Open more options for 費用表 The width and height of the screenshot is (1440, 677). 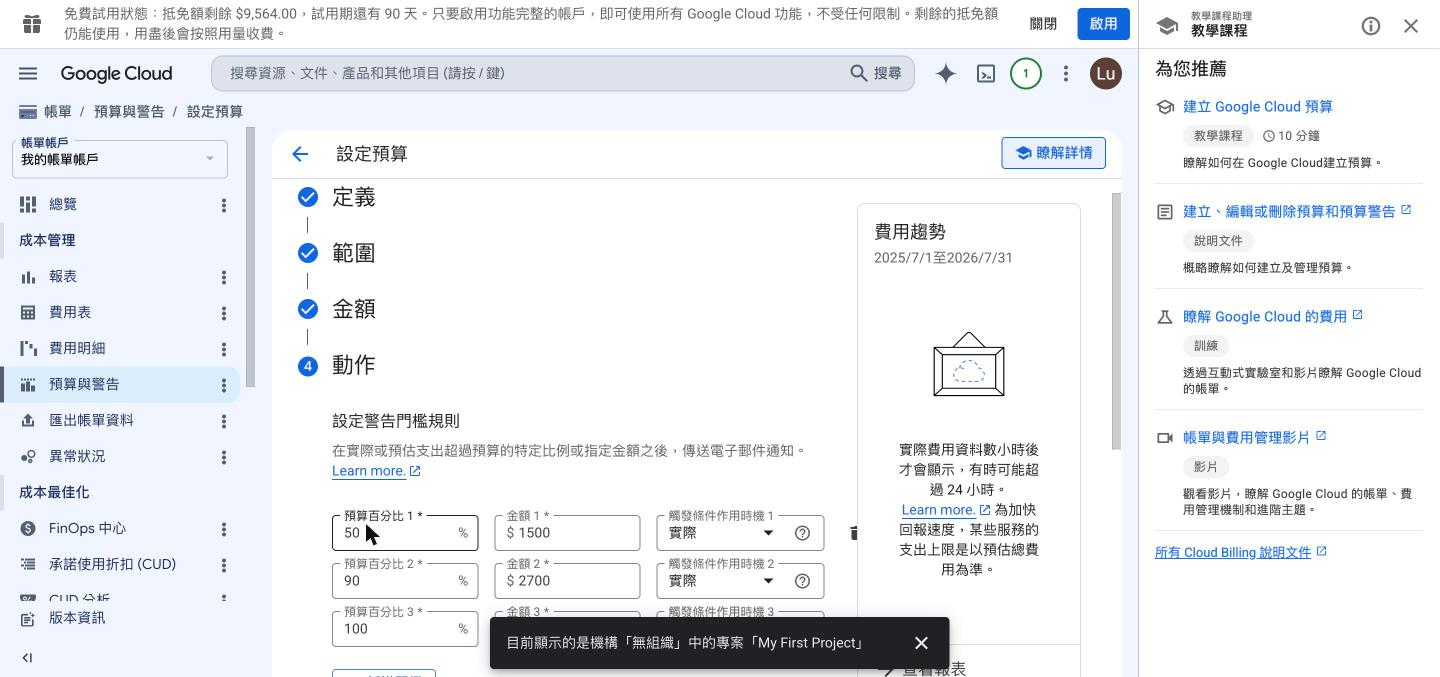click(x=224, y=313)
